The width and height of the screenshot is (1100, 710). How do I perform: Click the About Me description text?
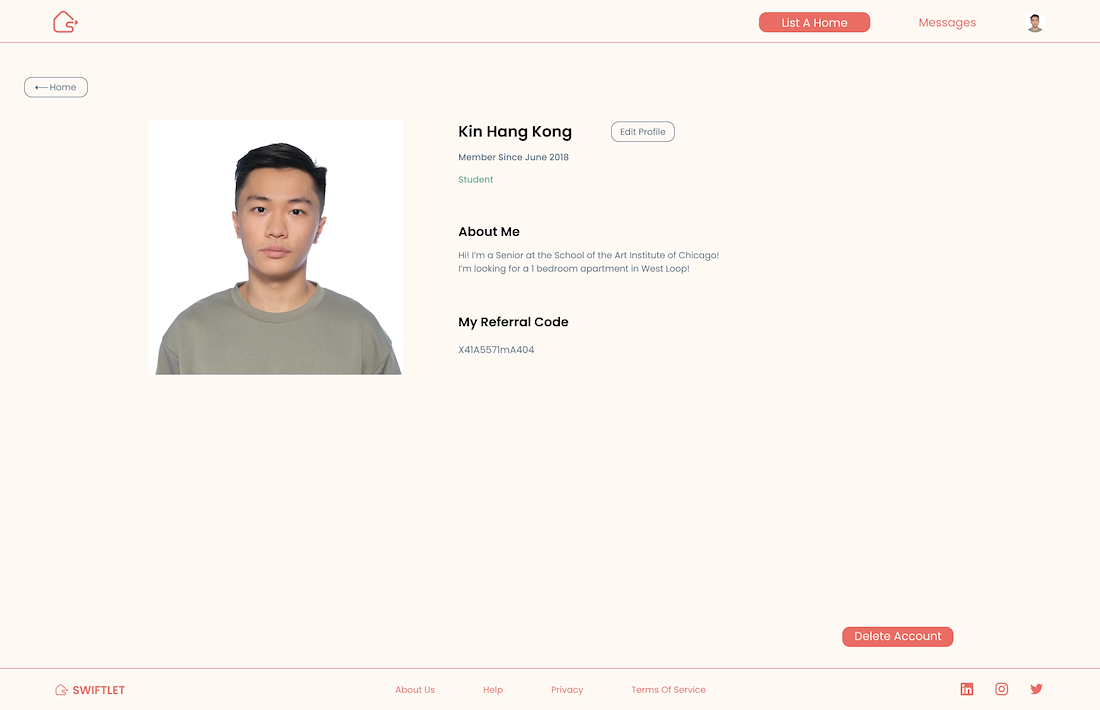click(589, 262)
